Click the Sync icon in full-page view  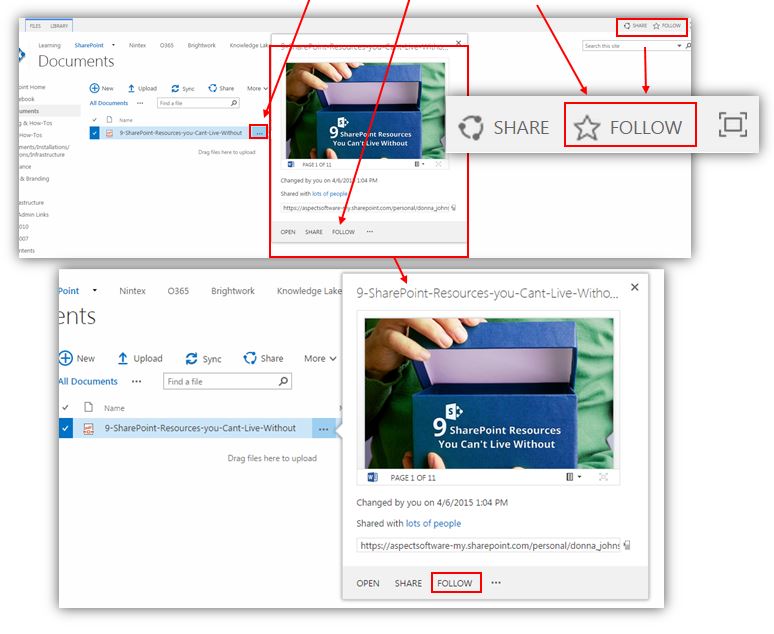tap(175, 88)
